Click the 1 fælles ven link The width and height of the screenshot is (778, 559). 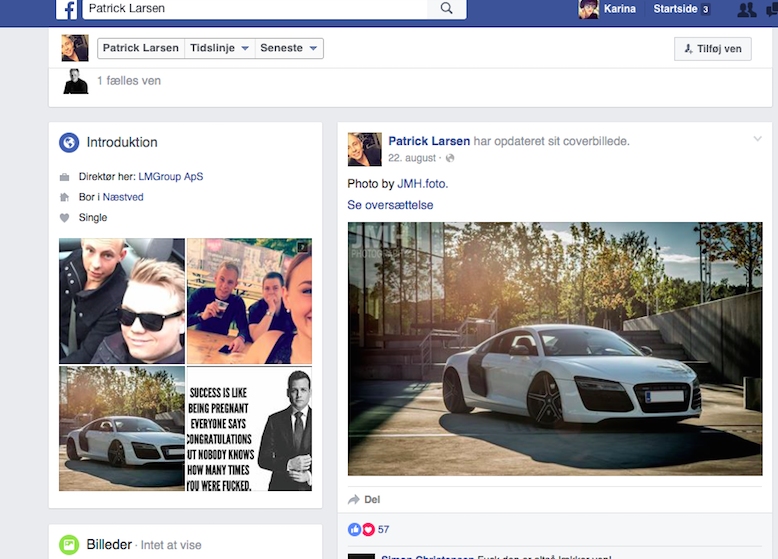pos(129,81)
